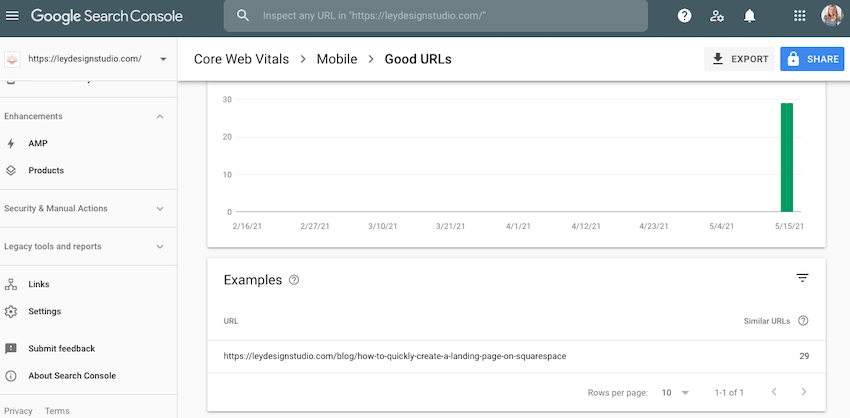This screenshot has height=418, width=850.
Task: Open the hamburger navigation menu
Action: click(12, 16)
